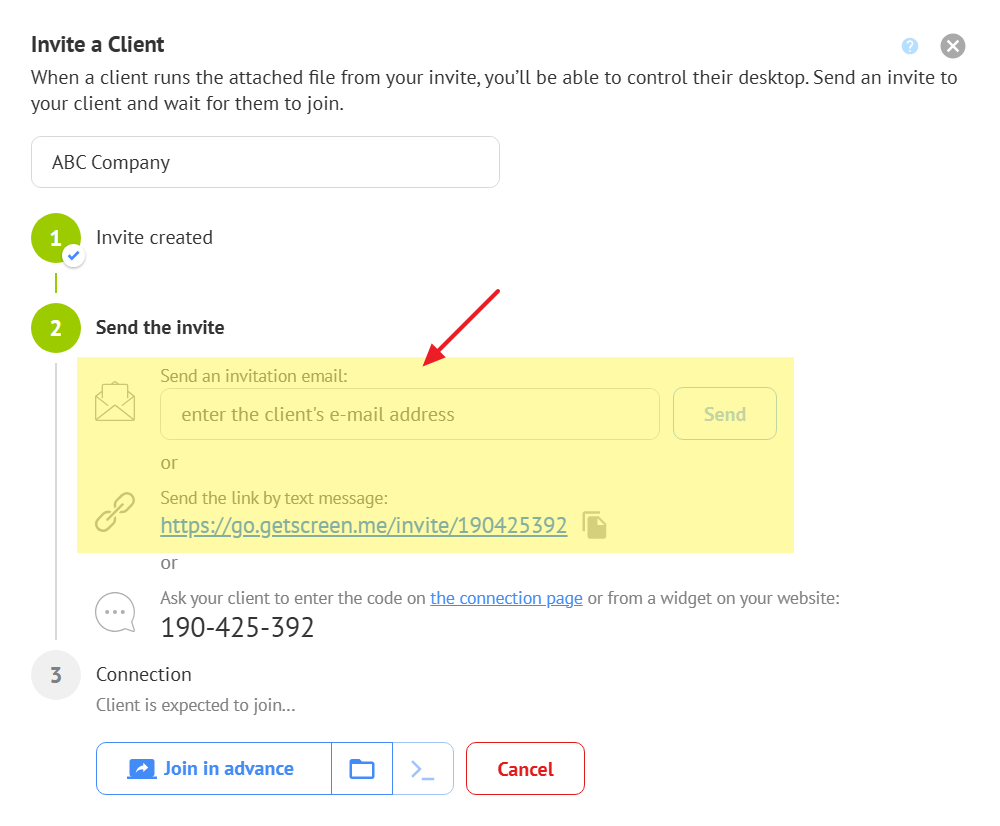Screen dimensions: 1000x826
Task: Click the ABC Company name field
Action: coord(265,162)
